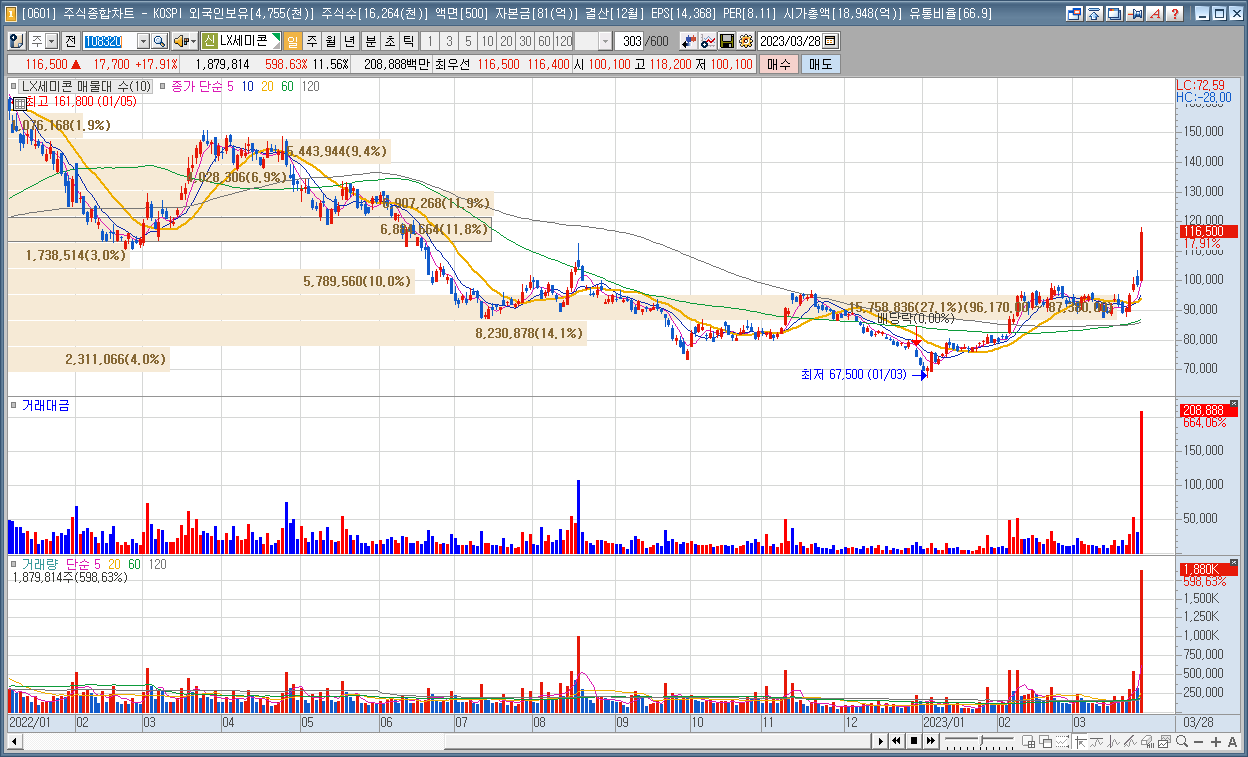Click the copy-window icon in title bar

point(1112,14)
